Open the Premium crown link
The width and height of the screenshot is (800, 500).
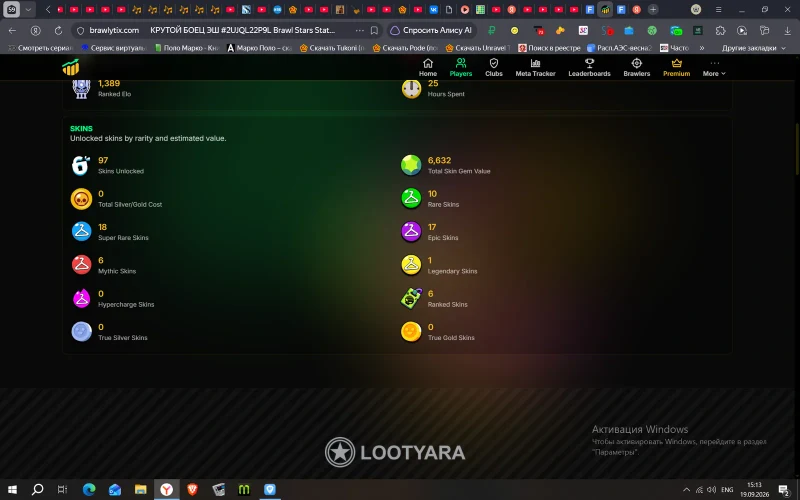click(677, 67)
